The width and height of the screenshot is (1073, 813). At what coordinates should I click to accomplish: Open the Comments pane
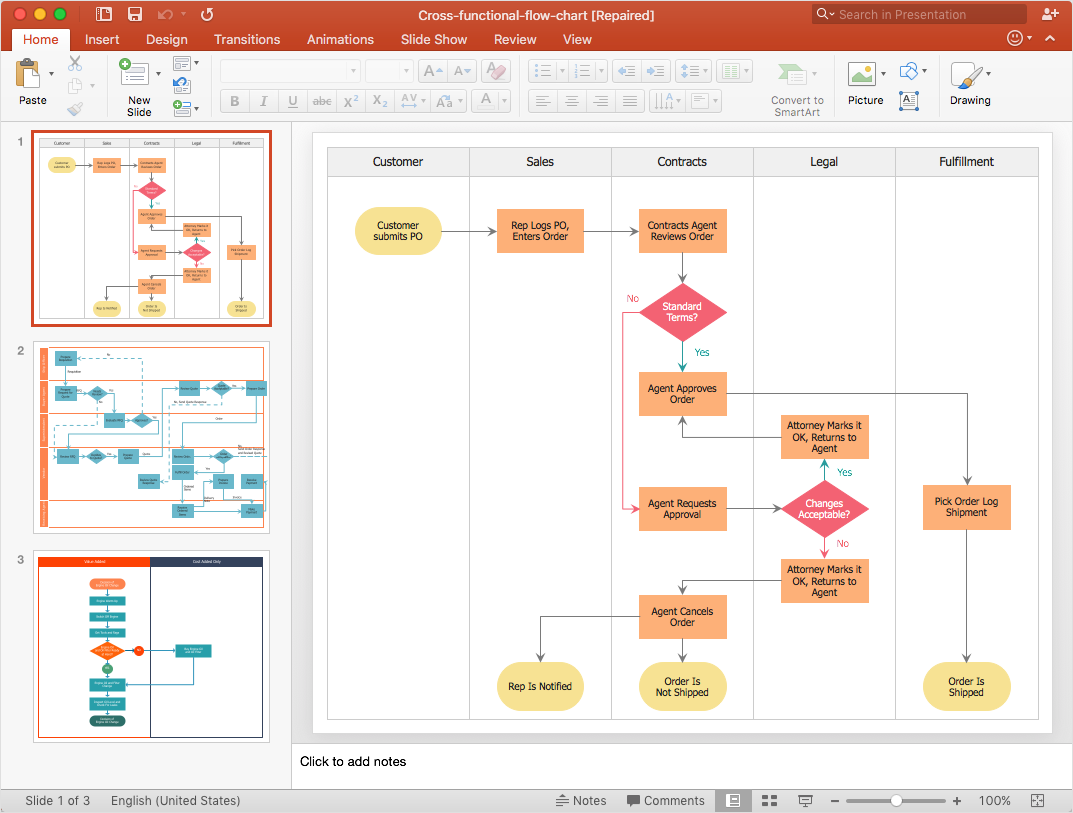(x=666, y=800)
